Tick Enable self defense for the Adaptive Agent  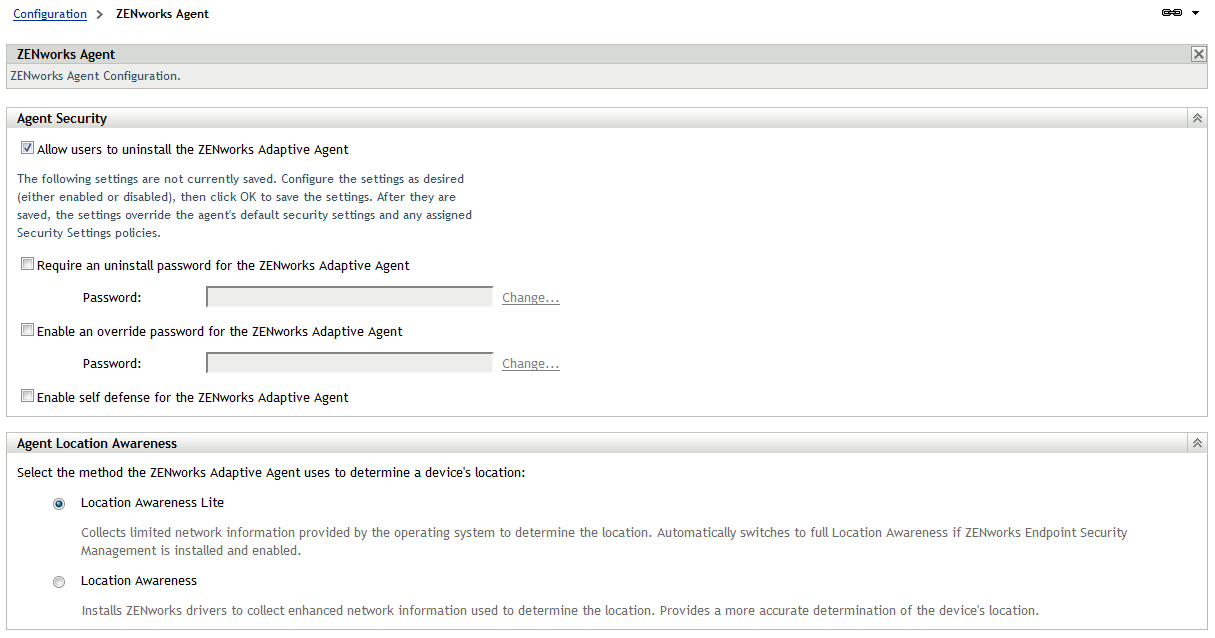28,396
